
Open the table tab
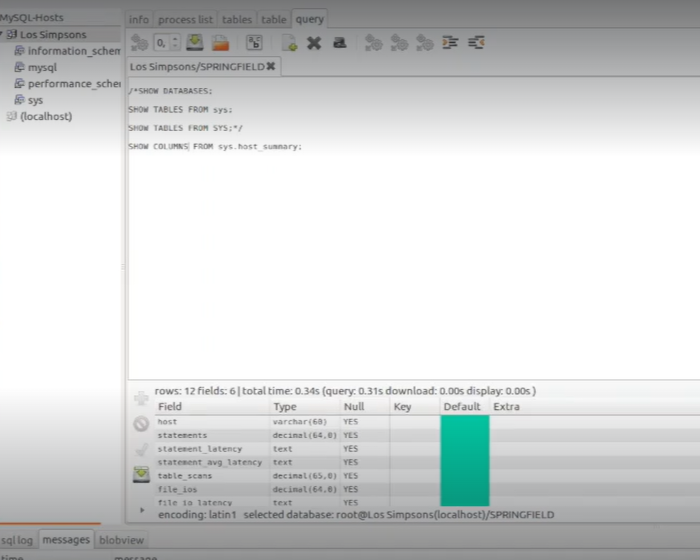[274, 20]
